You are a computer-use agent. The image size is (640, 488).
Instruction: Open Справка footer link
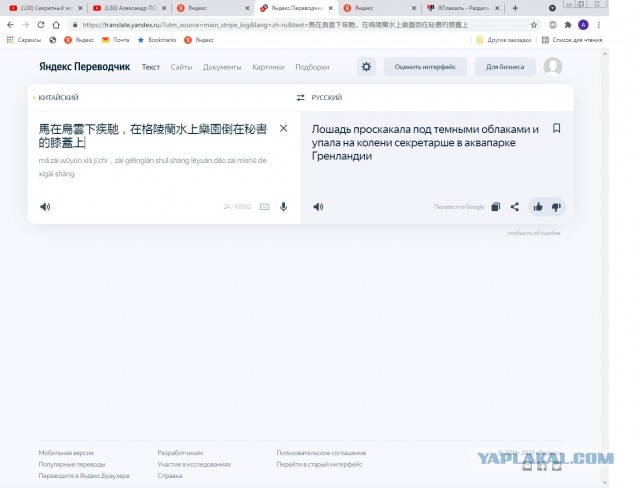(x=170, y=476)
